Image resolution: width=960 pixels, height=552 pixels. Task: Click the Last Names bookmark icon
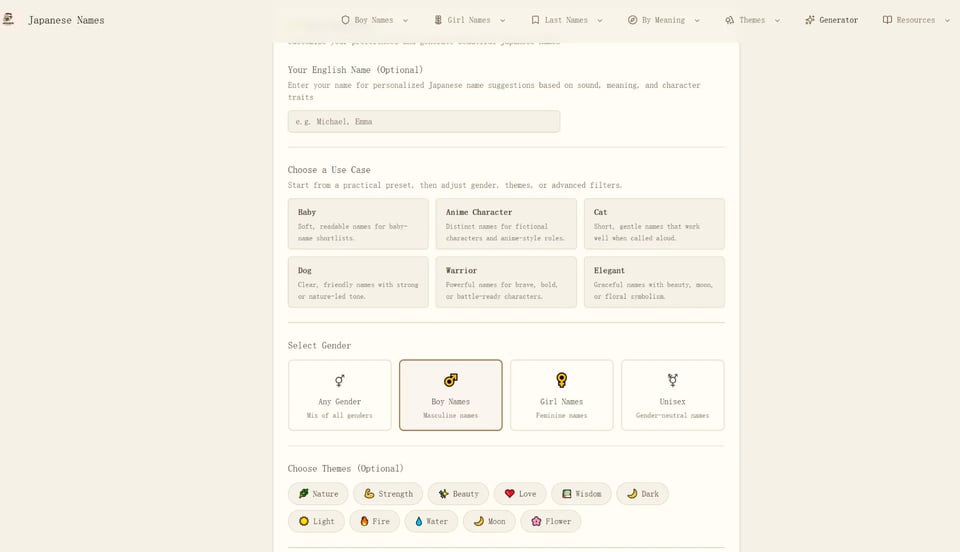(x=535, y=20)
